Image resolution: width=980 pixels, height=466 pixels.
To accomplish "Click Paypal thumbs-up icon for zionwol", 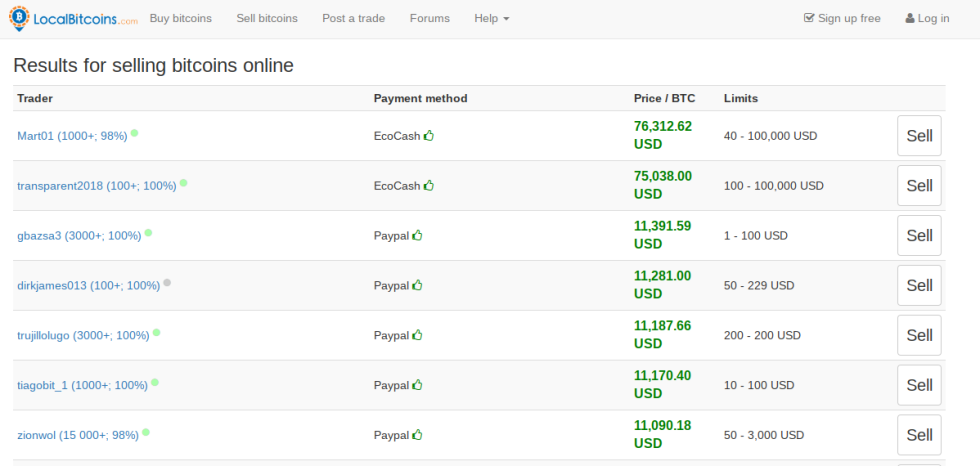I will [417, 435].
